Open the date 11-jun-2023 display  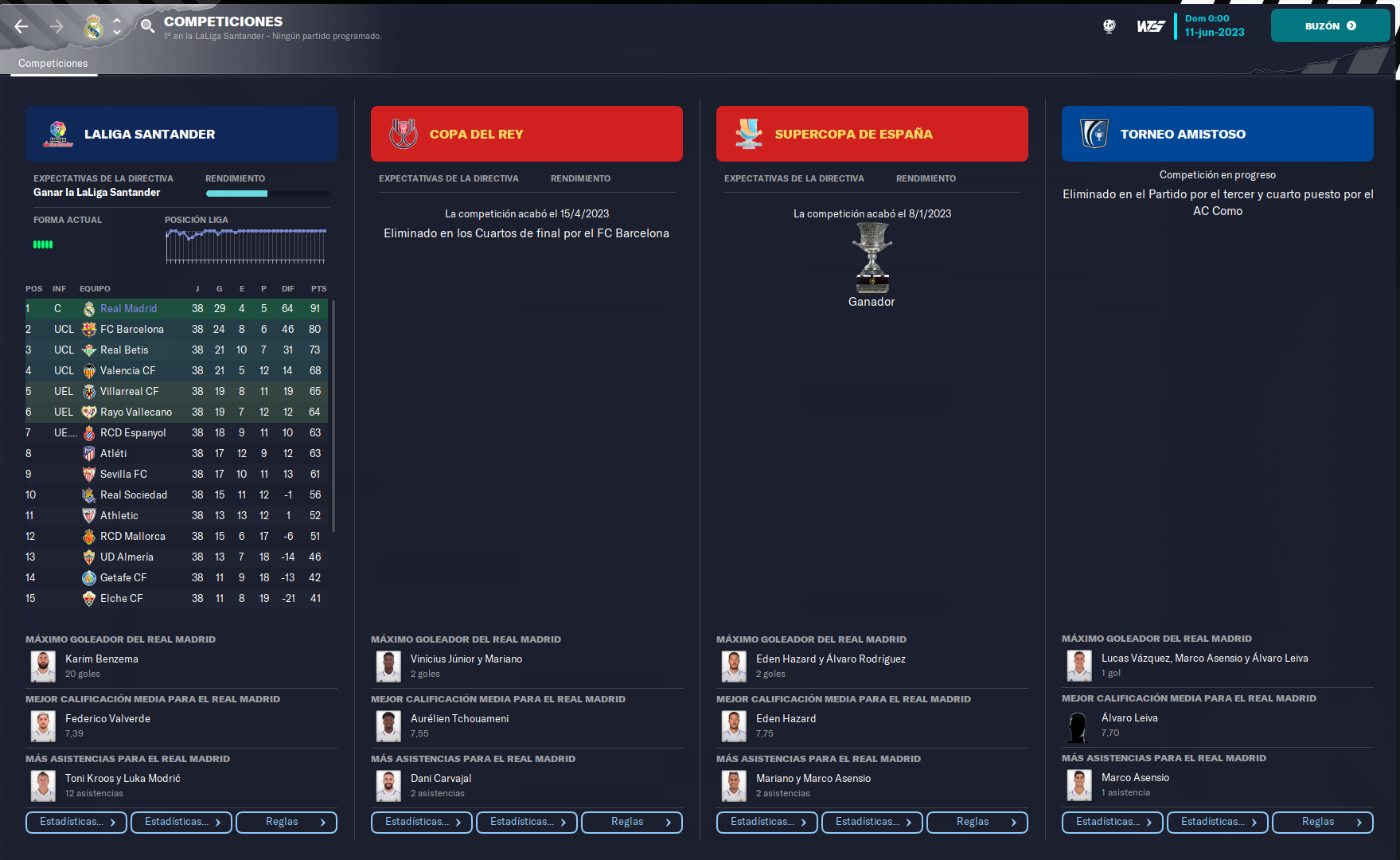click(x=1214, y=32)
